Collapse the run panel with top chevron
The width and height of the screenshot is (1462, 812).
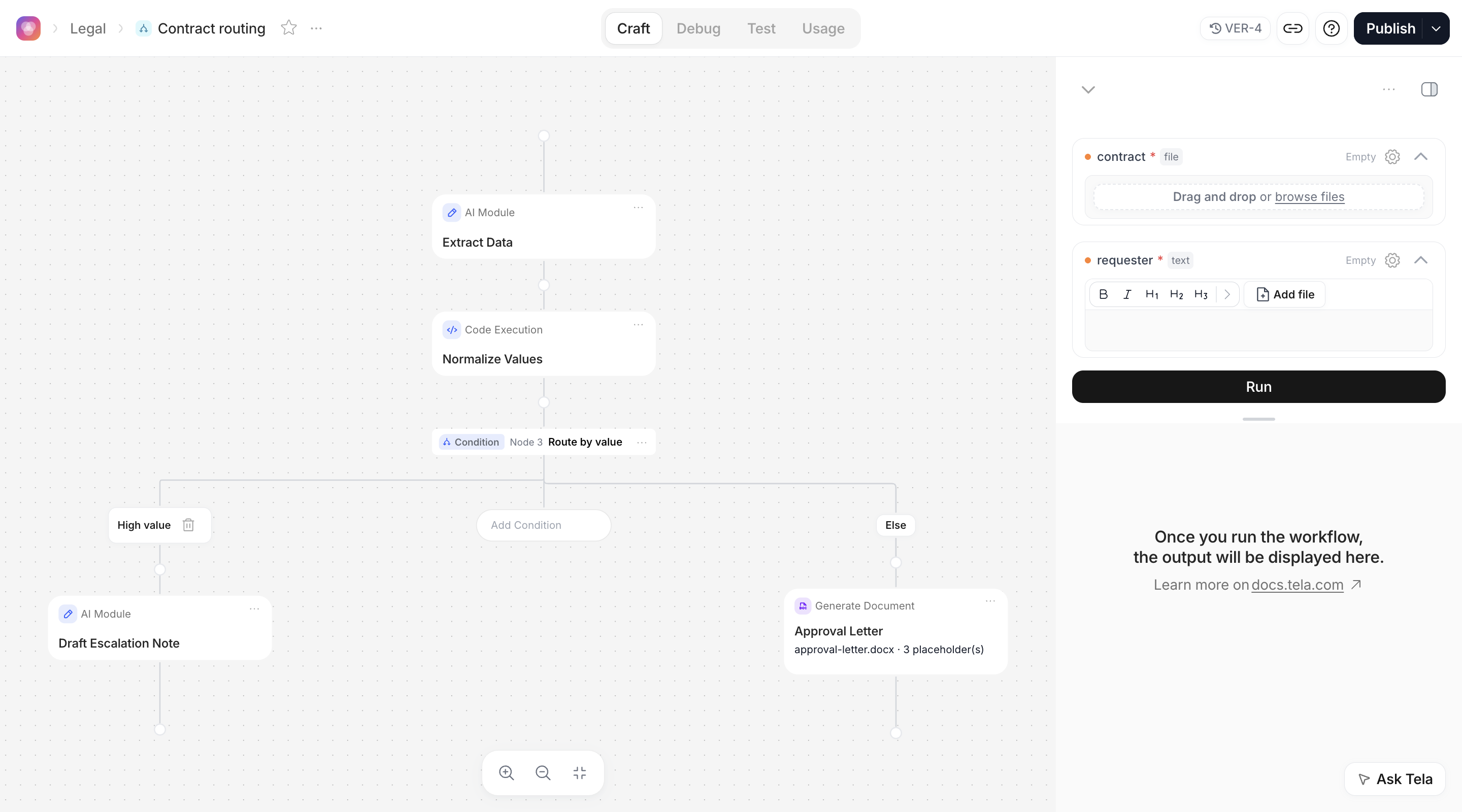[x=1088, y=89]
